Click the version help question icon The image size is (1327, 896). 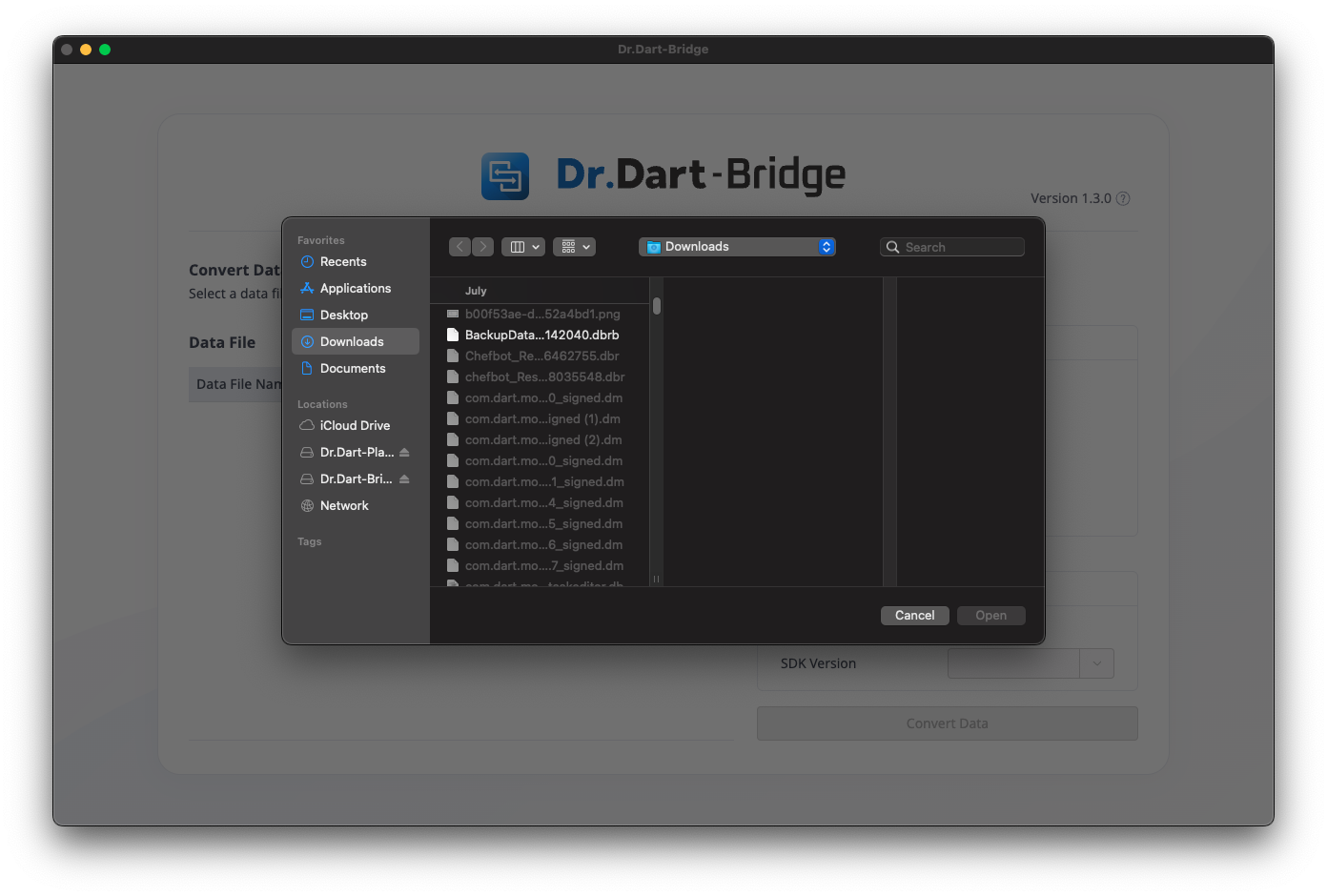1123,199
